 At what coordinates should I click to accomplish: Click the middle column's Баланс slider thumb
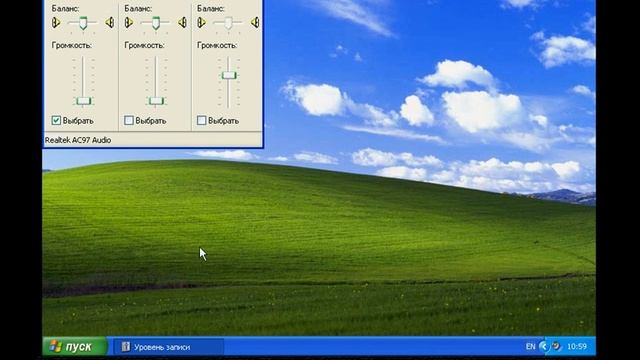[x=156, y=23]
